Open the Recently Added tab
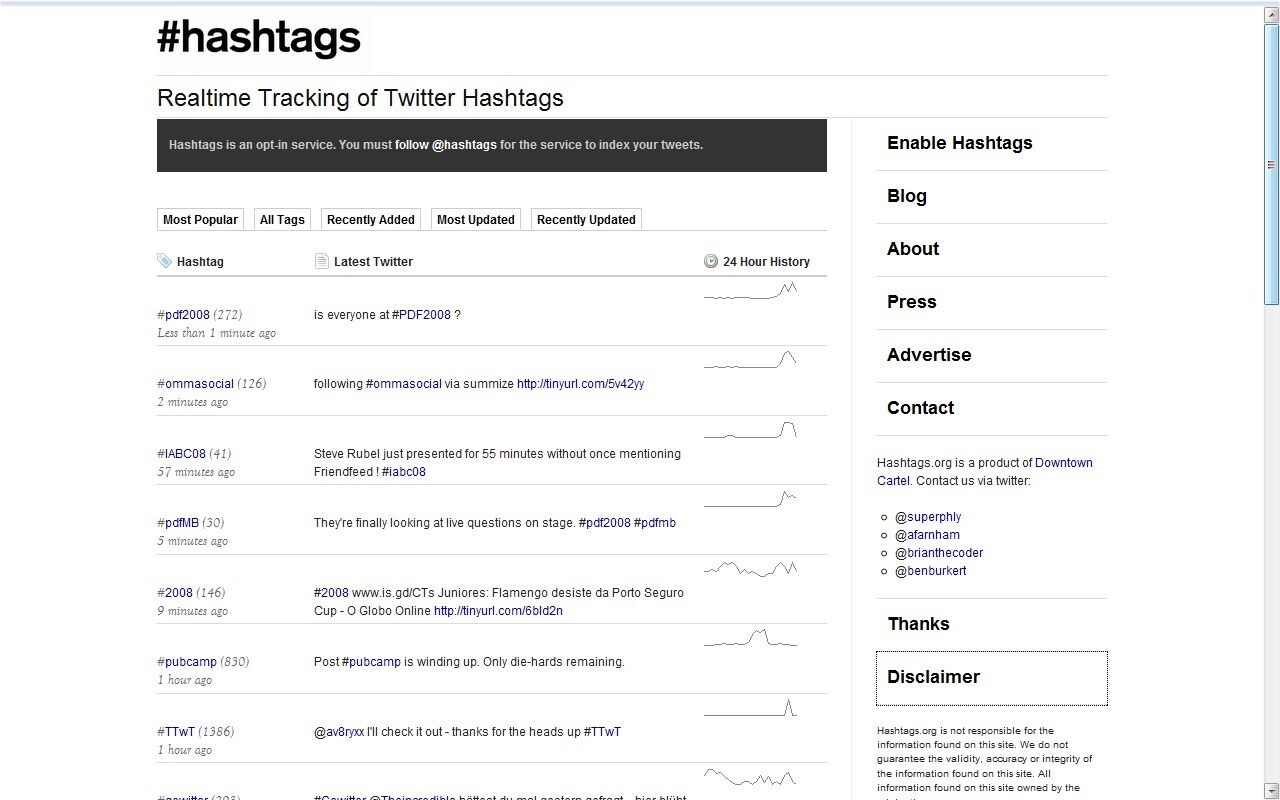 pyautogui.click(x=370, y=219)
